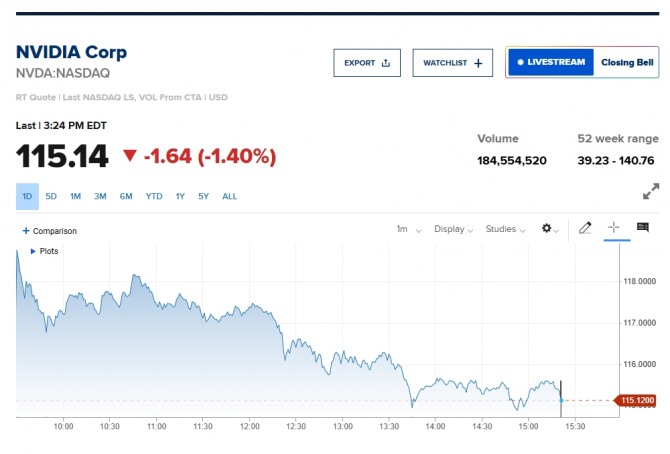Select the YTD range tab

pos(153,196)
